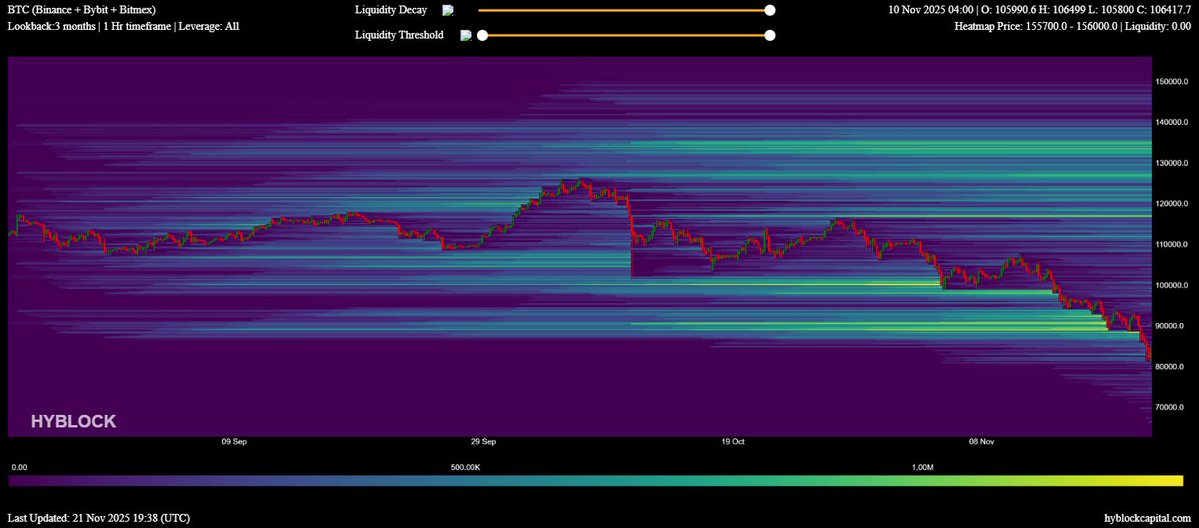
Task: Click the info icon beside Liquidity Threshold
Action: tap(466, 35)
